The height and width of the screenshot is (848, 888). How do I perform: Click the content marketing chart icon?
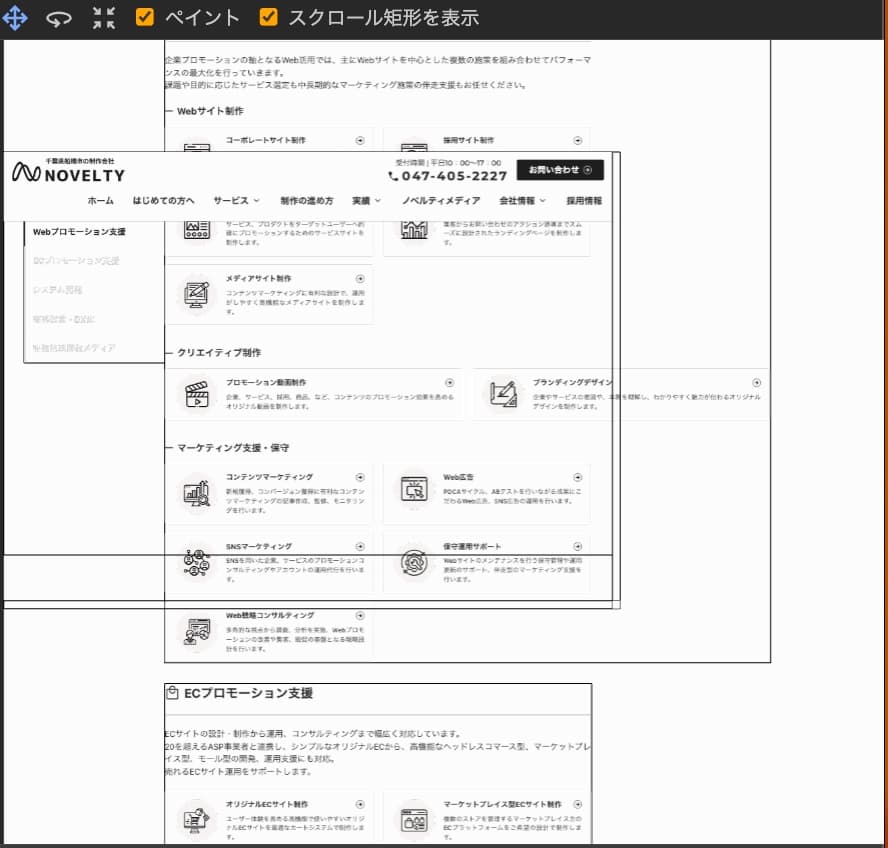197,492
